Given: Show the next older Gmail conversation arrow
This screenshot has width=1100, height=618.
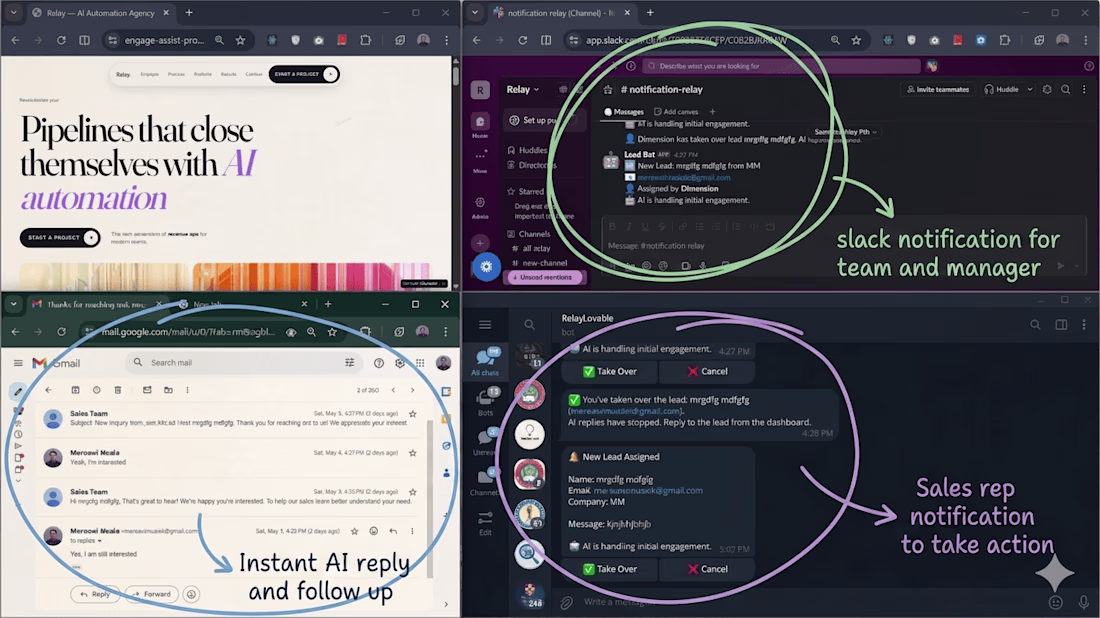Looking at the screenshot, I should (x=412, y=390).
